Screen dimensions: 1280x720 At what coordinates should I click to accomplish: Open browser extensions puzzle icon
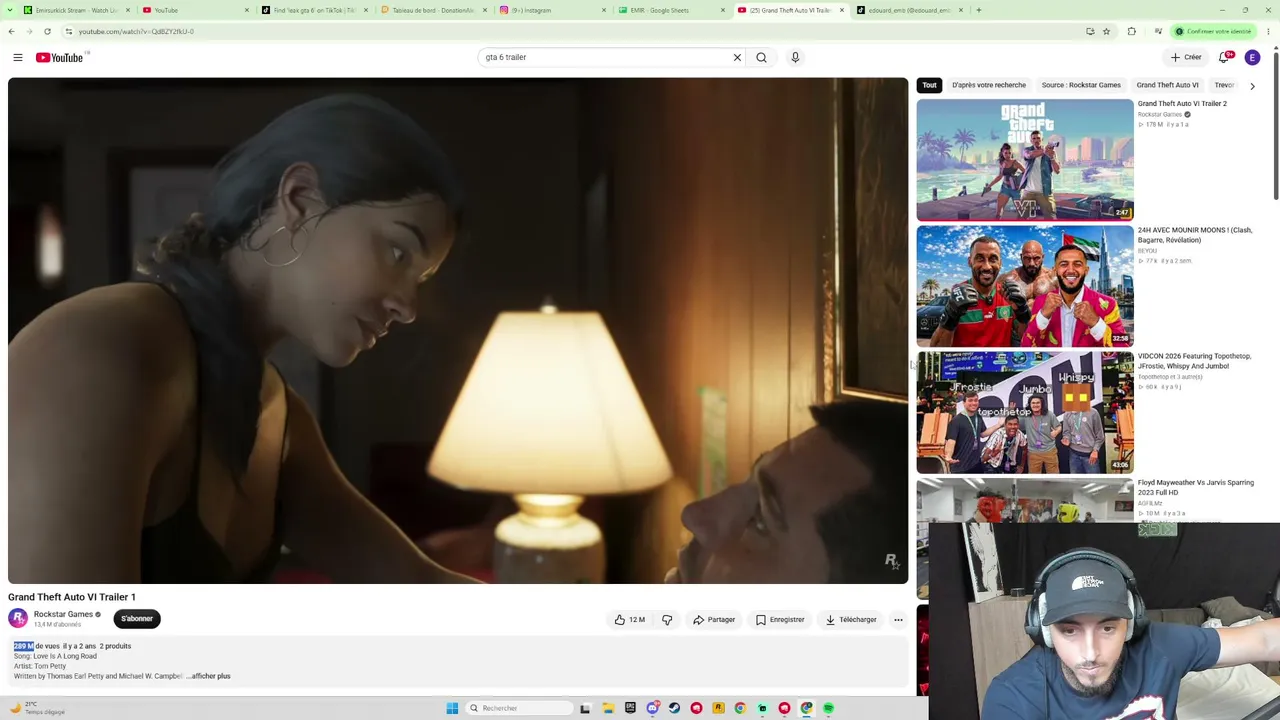click(x=1131, y=31)
